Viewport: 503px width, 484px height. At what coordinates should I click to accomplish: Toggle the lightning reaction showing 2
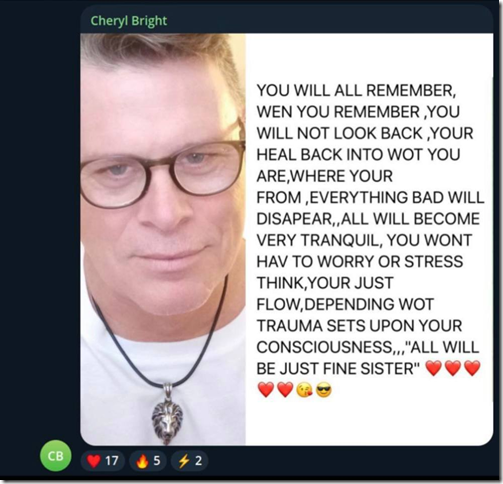(x=189, y=461)
